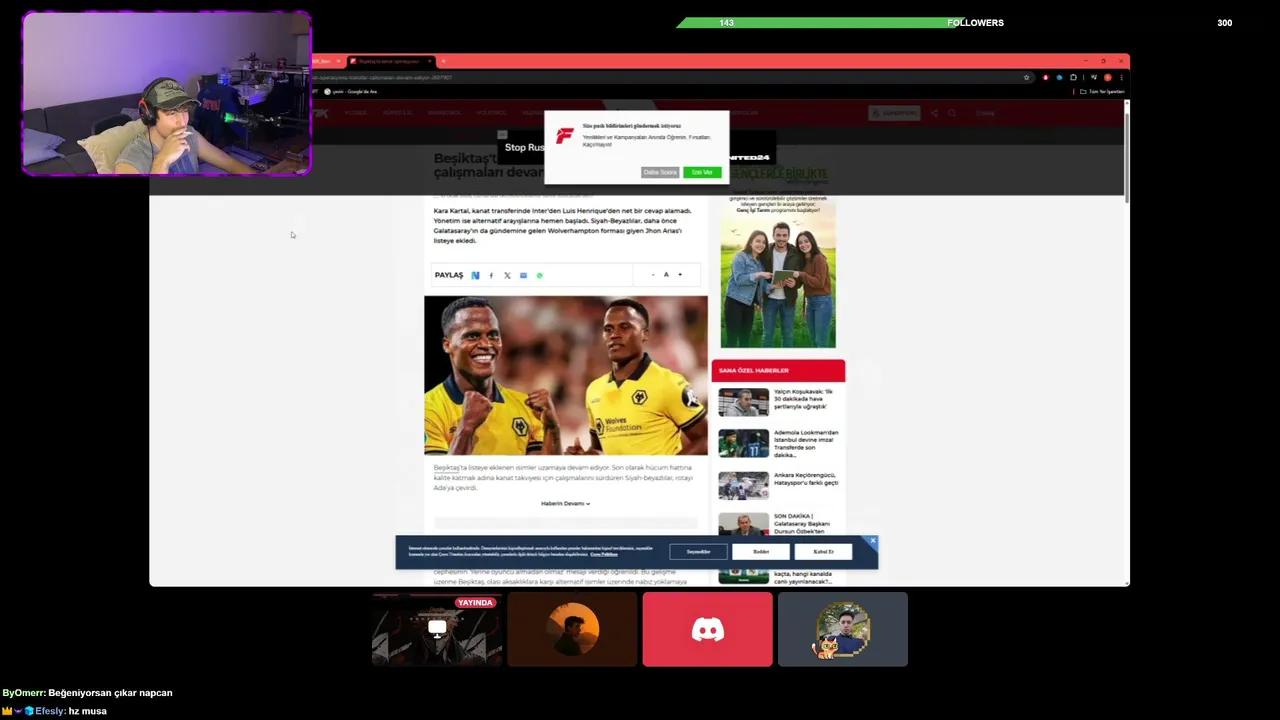This screenshot has width=1280, height=720.
Task: Click the Lookman news thumbnail
Action: tap(743, 443)
